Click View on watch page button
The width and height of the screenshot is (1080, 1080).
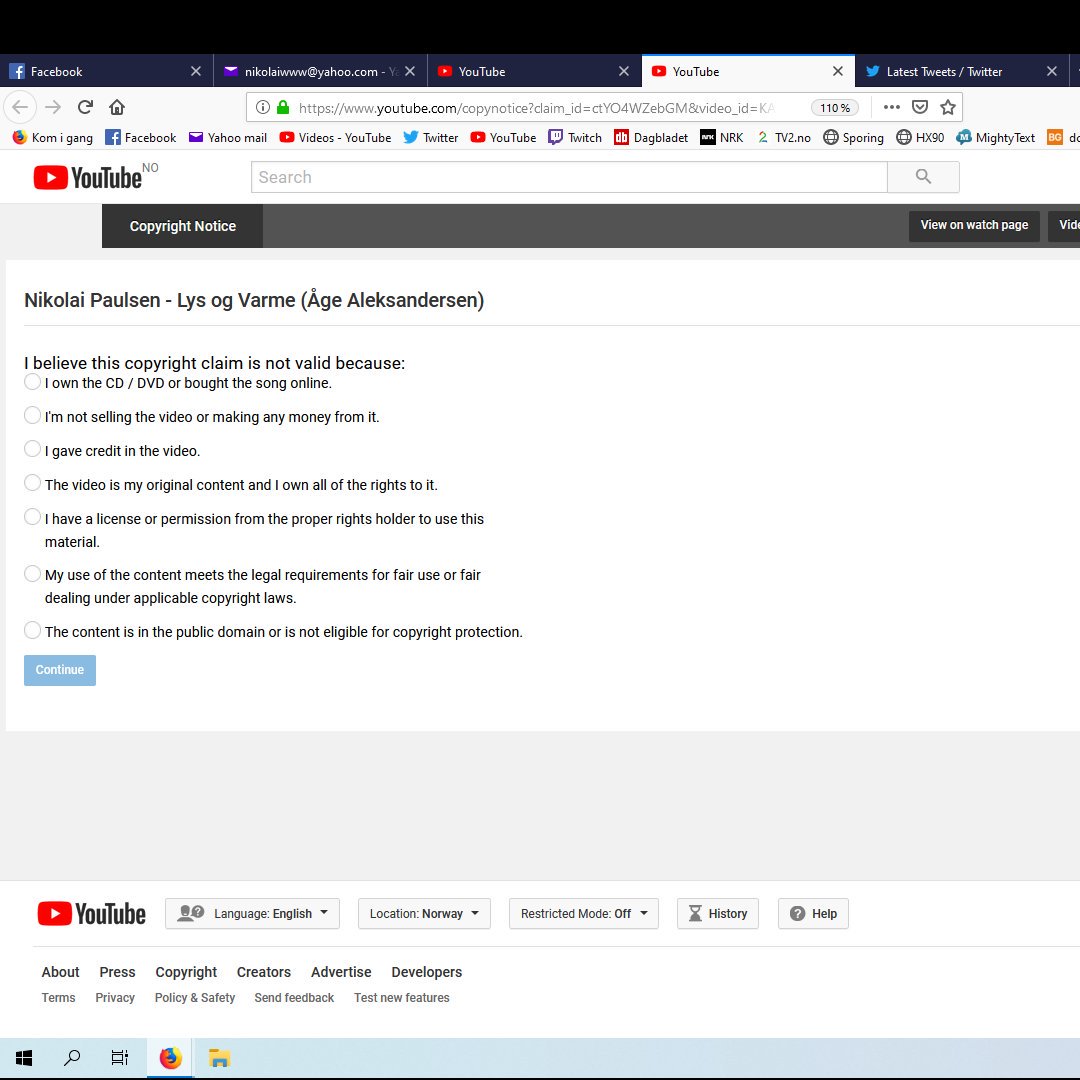974,225
